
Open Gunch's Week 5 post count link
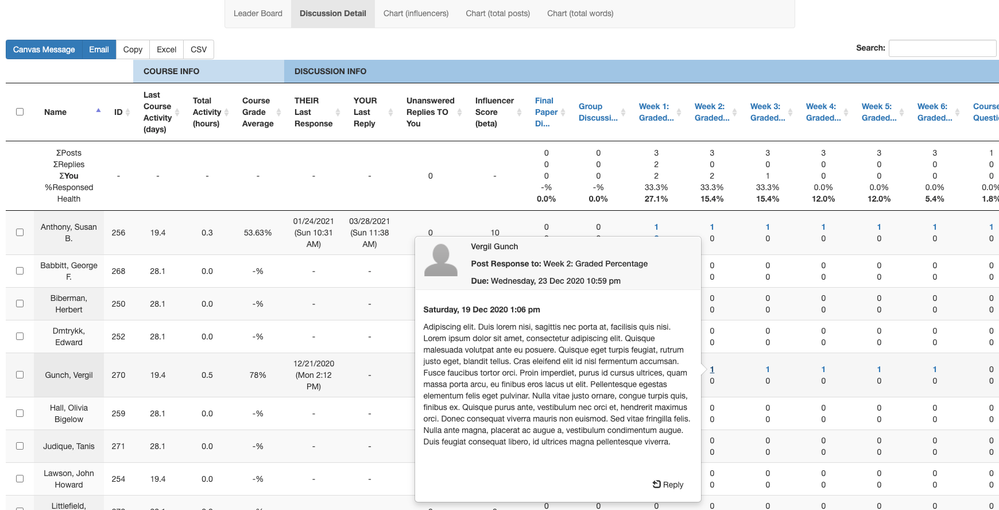[879, 369]
